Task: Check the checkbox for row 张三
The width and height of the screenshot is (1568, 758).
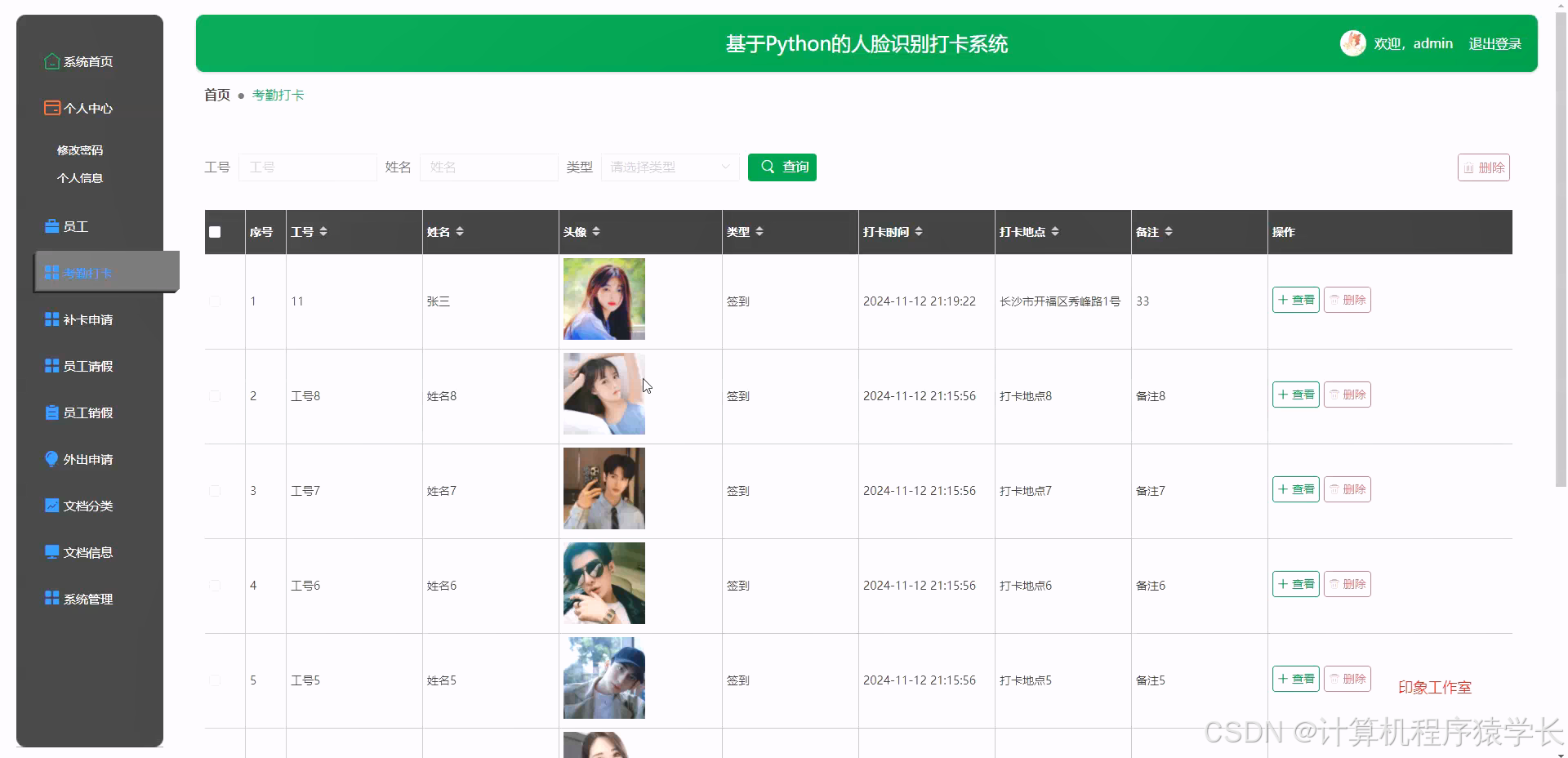Action: point(215,301)
